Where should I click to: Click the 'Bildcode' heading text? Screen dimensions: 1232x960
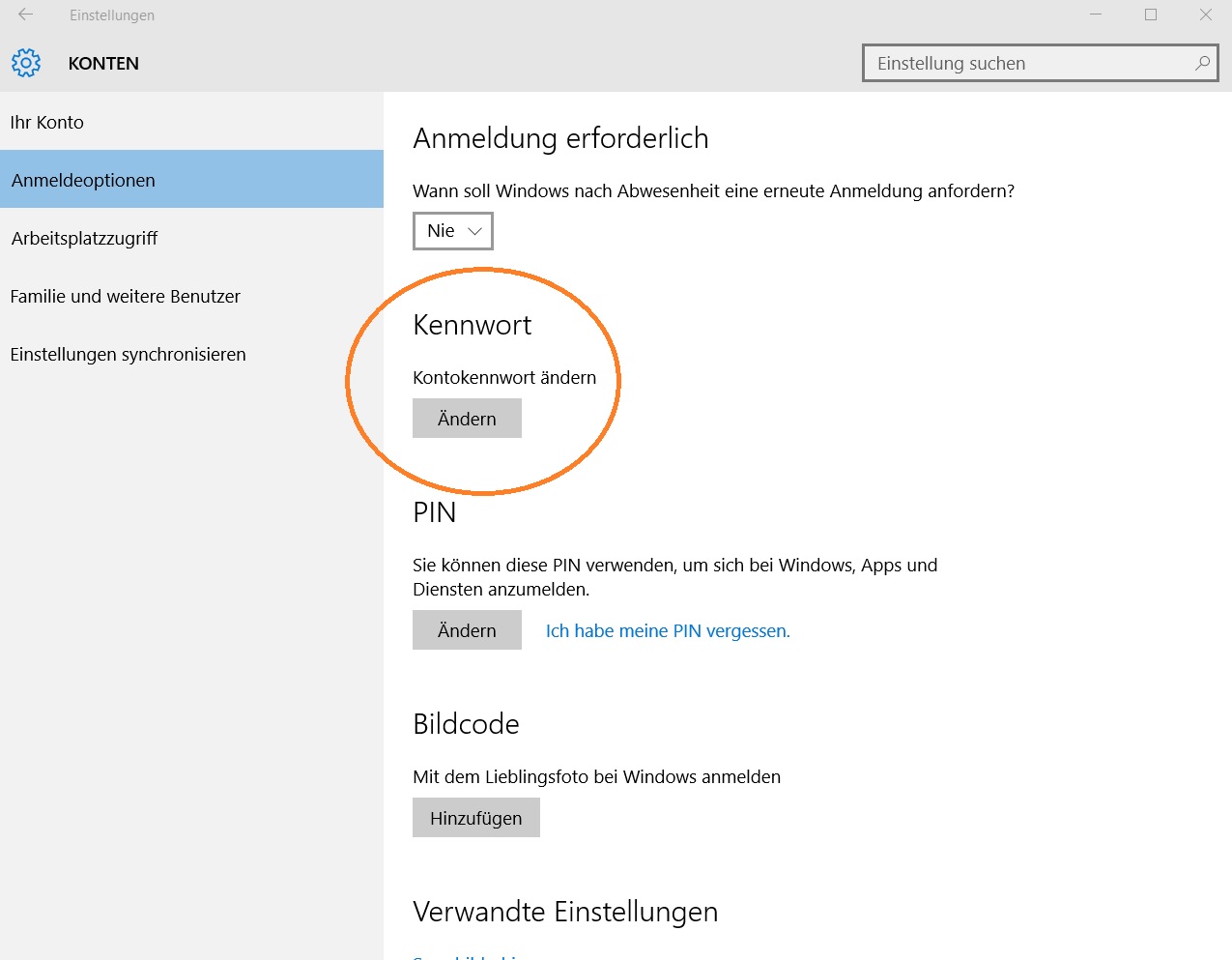[x=466, y=724]
